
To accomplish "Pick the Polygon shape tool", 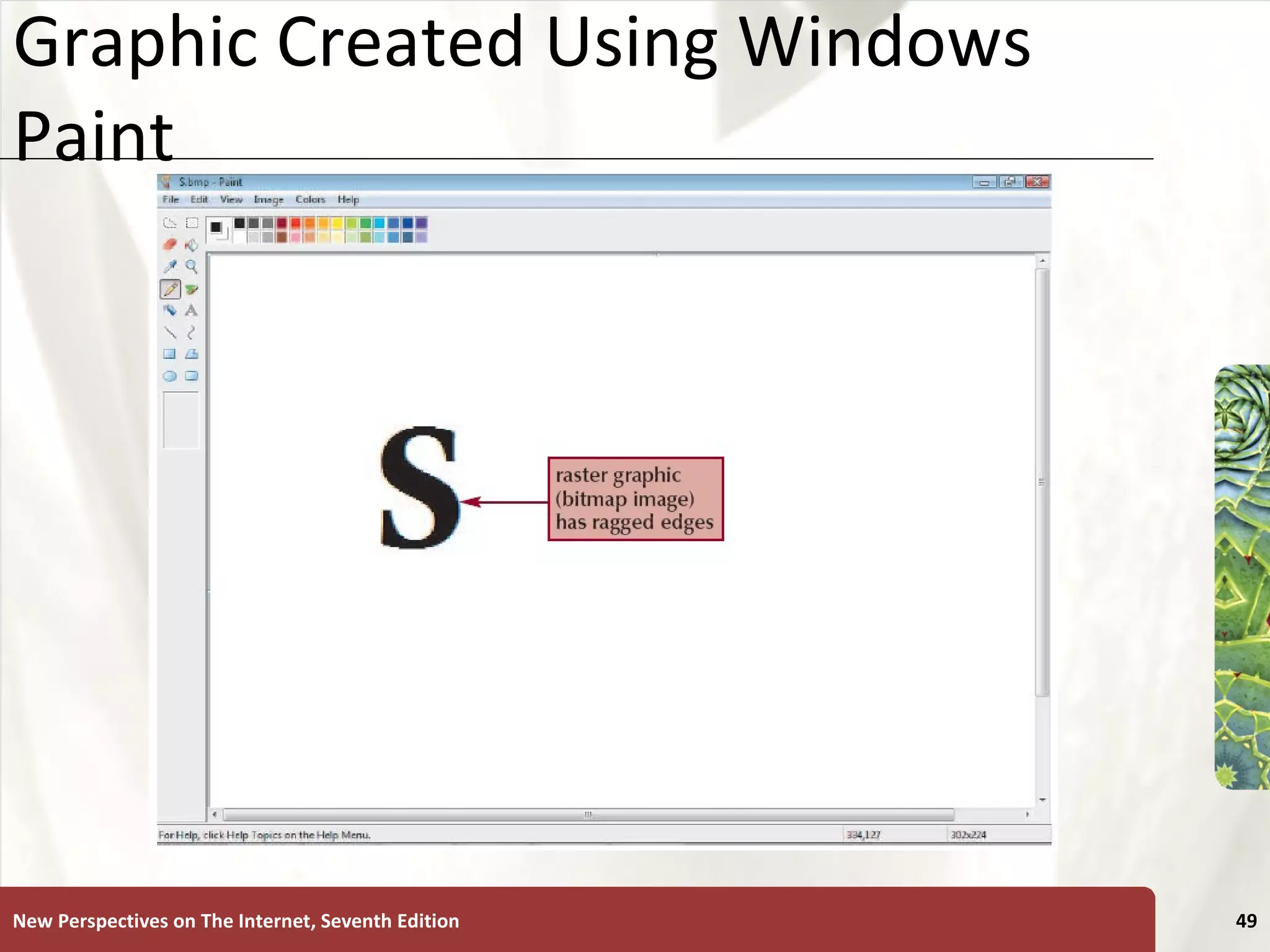I will coord(192,355).
